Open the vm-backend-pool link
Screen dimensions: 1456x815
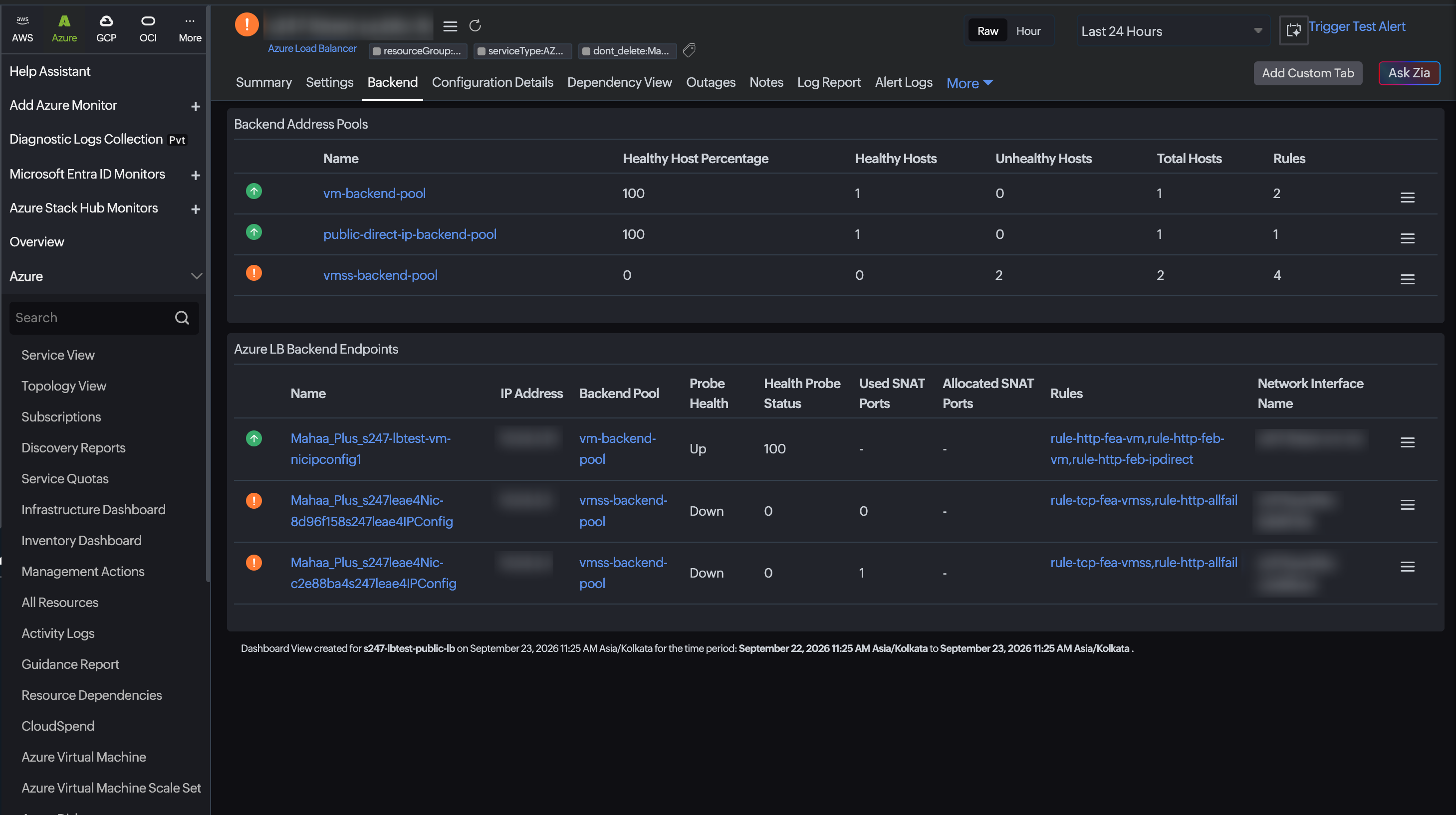coord(374,194)
